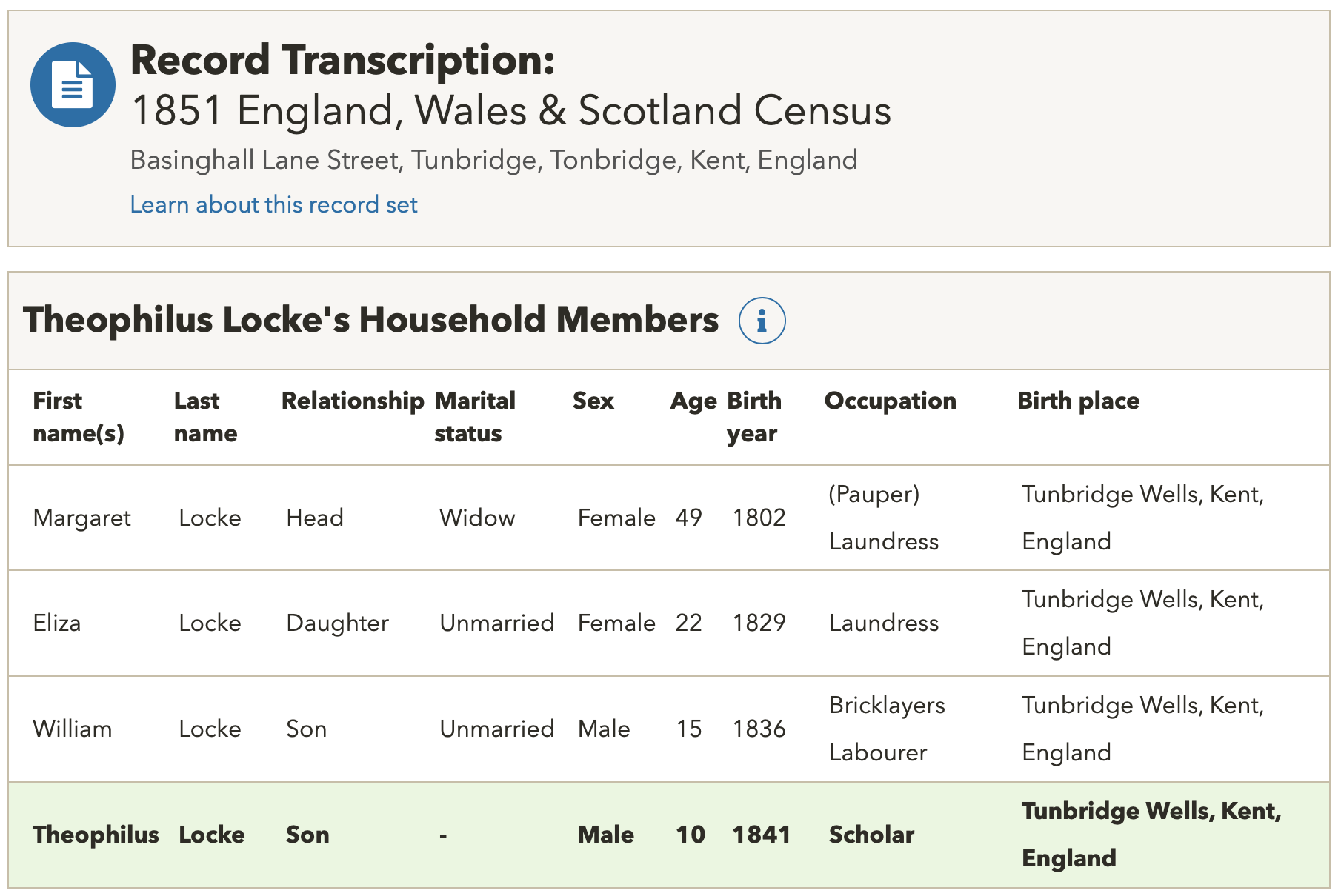Image resolution: width=1341 pixels, height=896 pixels.
Task: Select the Relationship column header
Action: pyautogui.click(x=352, y=401)
